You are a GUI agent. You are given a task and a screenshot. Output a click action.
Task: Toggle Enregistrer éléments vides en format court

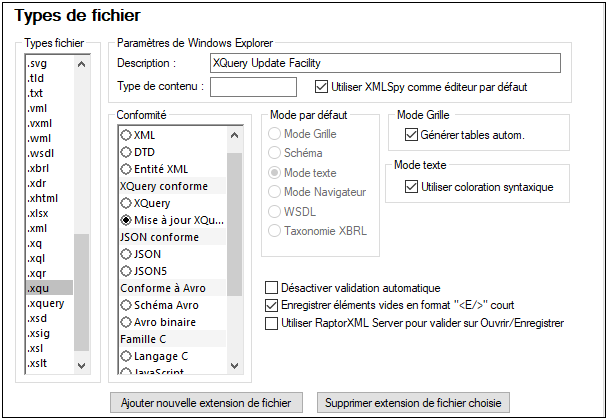pyautogui.click(x=272, y=305)
